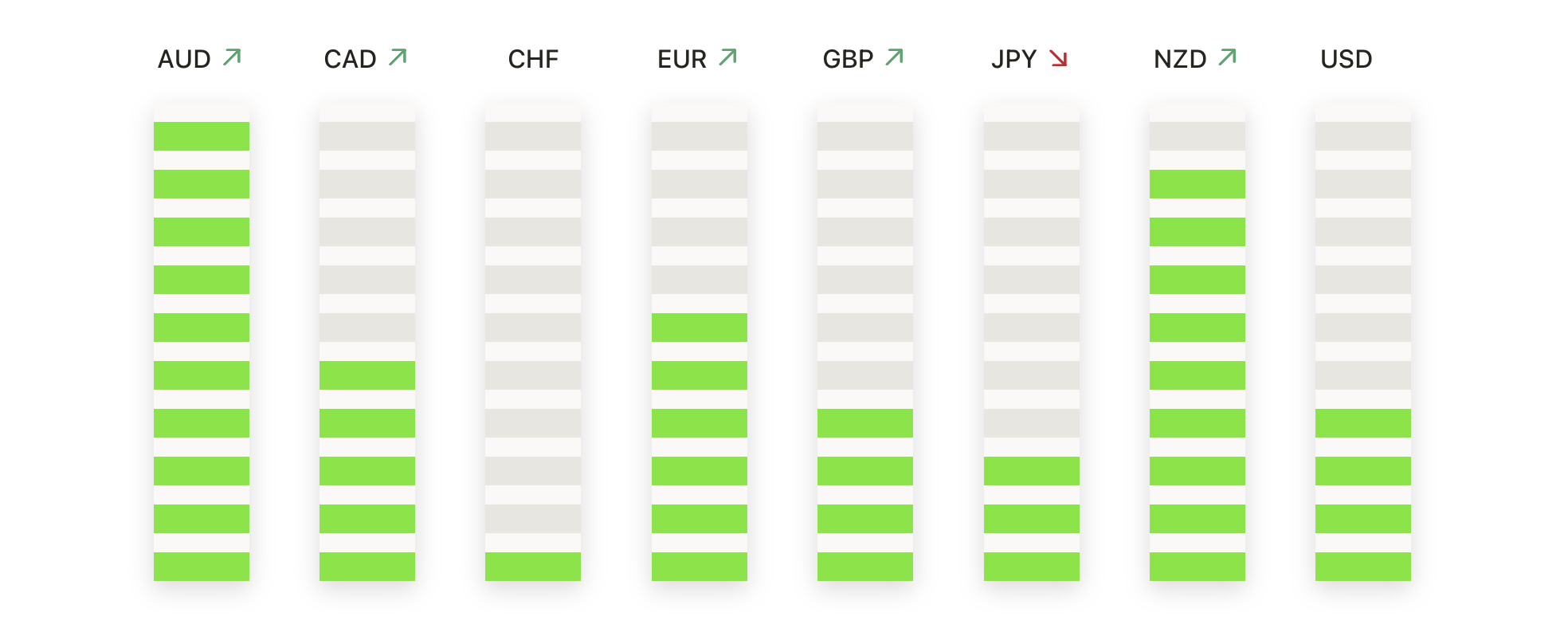Click the topmost green bar in USD meter
The height and width of the screenshot is (636, 1568).
(x=1363, y=423)
